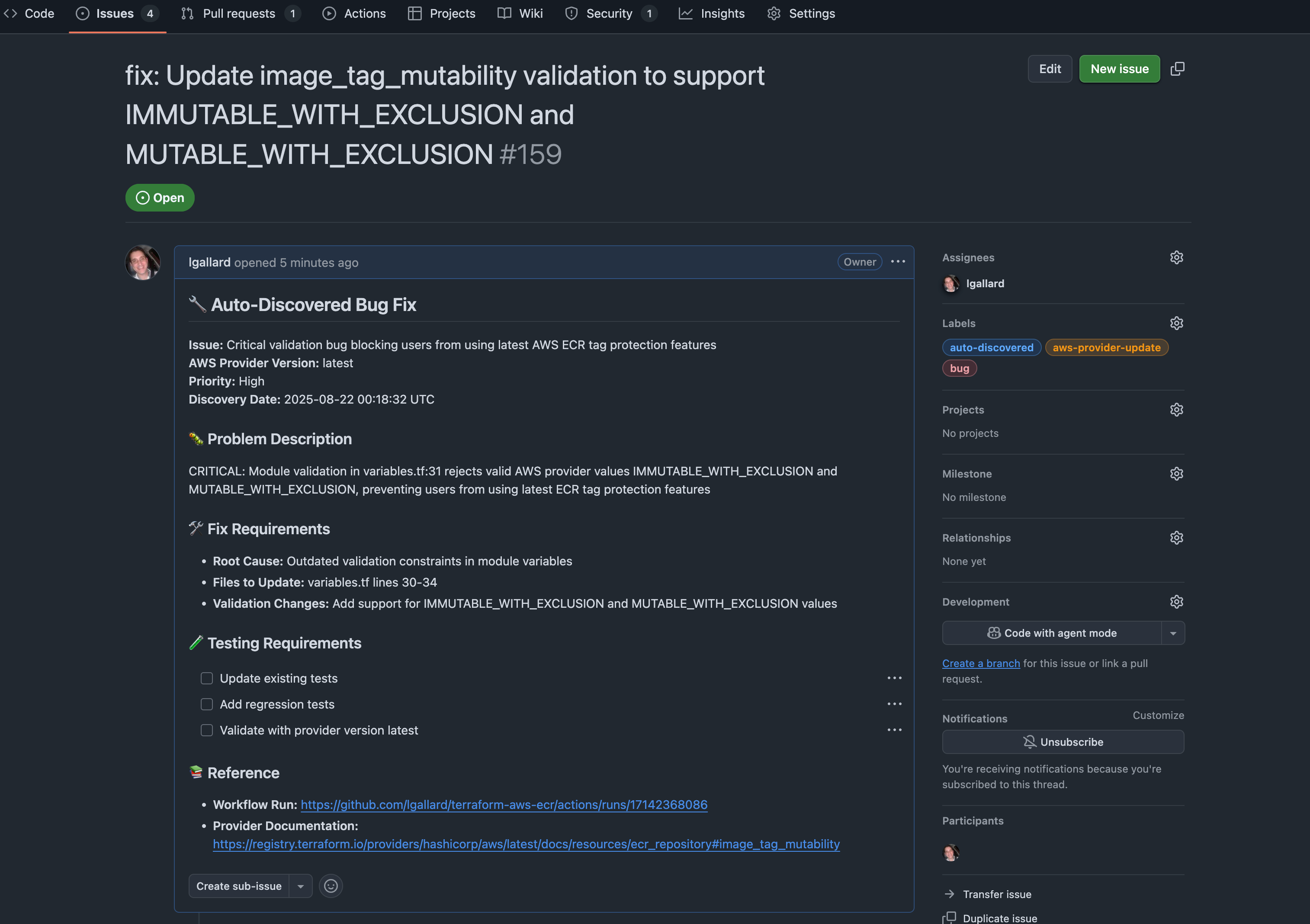Customize notification settings

point(1158,715)
